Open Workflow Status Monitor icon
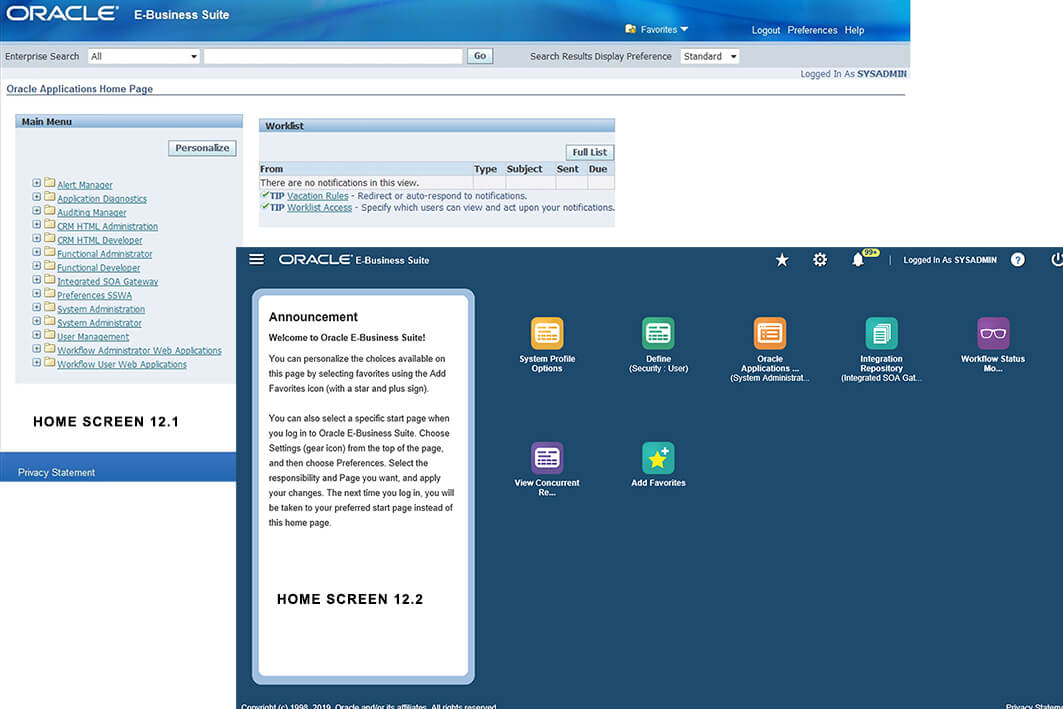Image resolution: width=1063 pixels, height=709 pixels. pos(992,333)
